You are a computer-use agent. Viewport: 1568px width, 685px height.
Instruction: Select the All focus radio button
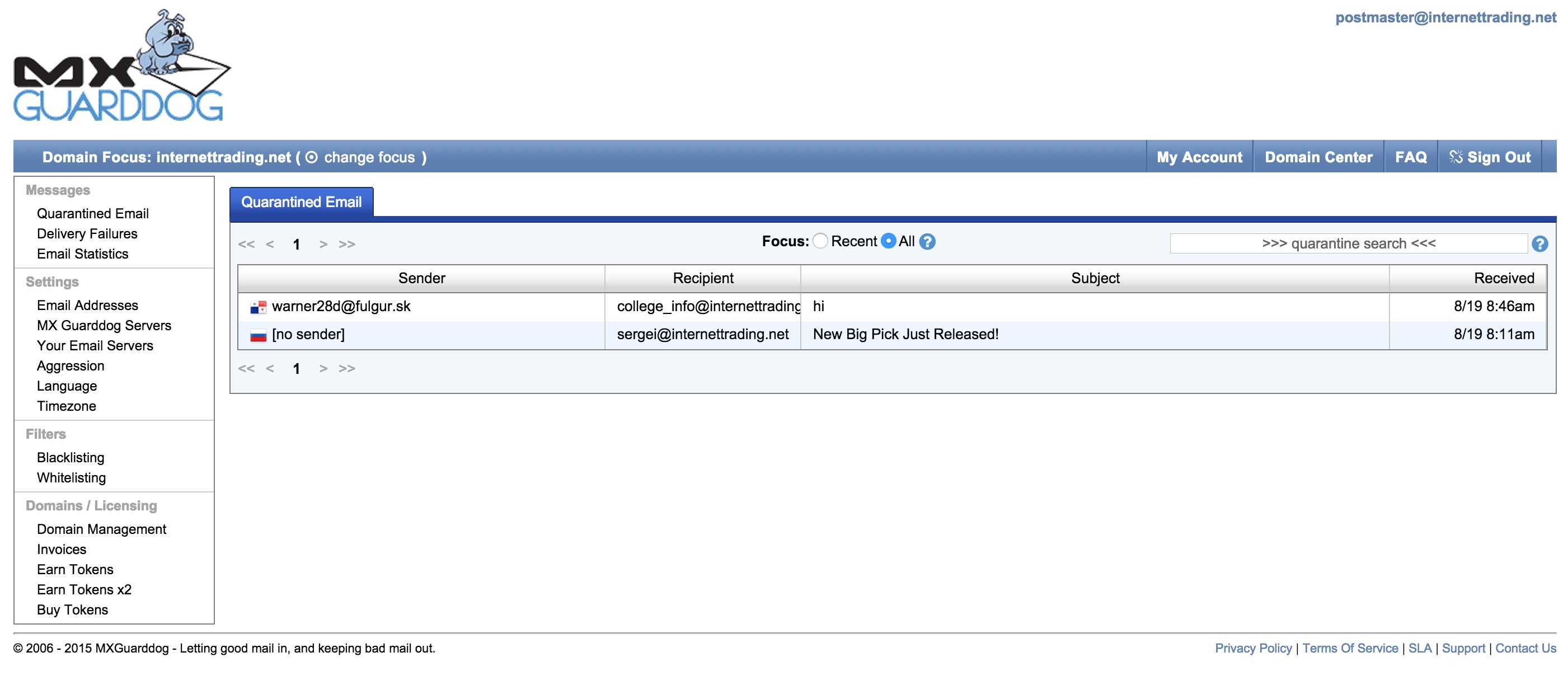pyautogui.click(x=889, y=241)
